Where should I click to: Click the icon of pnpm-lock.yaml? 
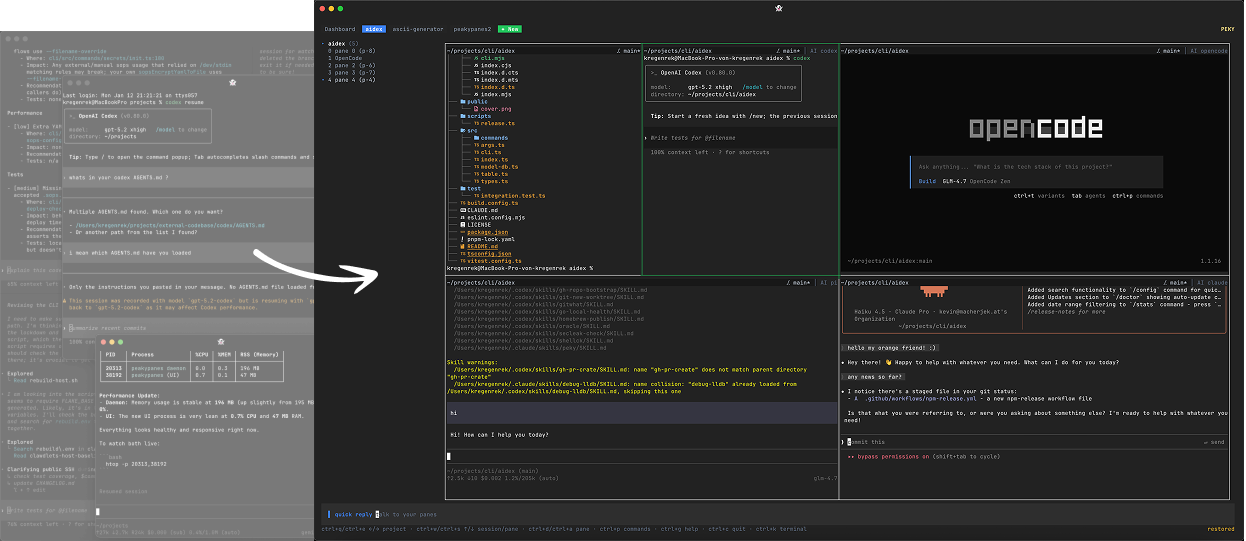(x=462, y=239)
